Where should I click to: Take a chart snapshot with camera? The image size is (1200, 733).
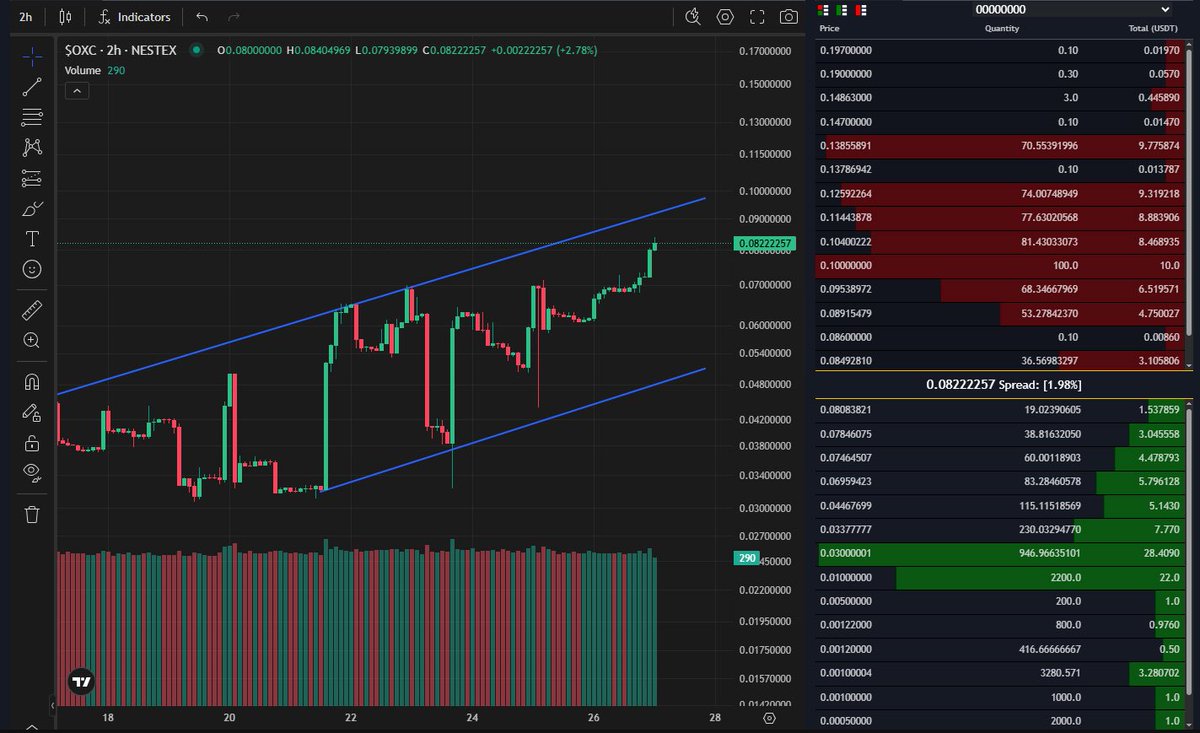789,17
